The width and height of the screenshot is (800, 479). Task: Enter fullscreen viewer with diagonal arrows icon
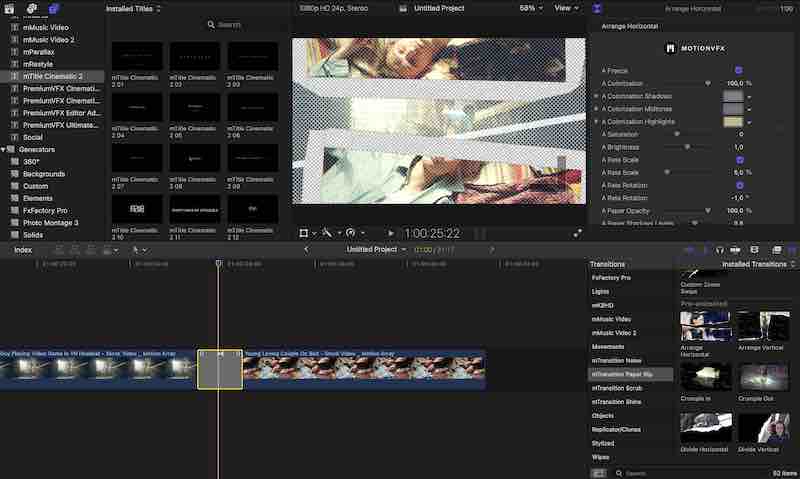[578, 233]
